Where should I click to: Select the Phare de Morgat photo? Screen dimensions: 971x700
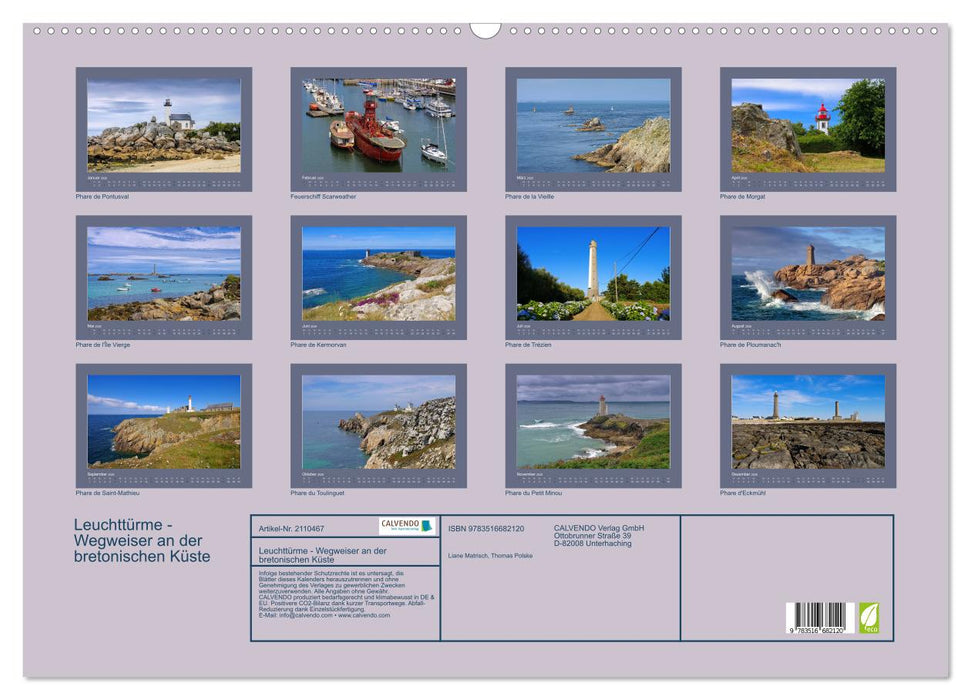pos(808,125)
